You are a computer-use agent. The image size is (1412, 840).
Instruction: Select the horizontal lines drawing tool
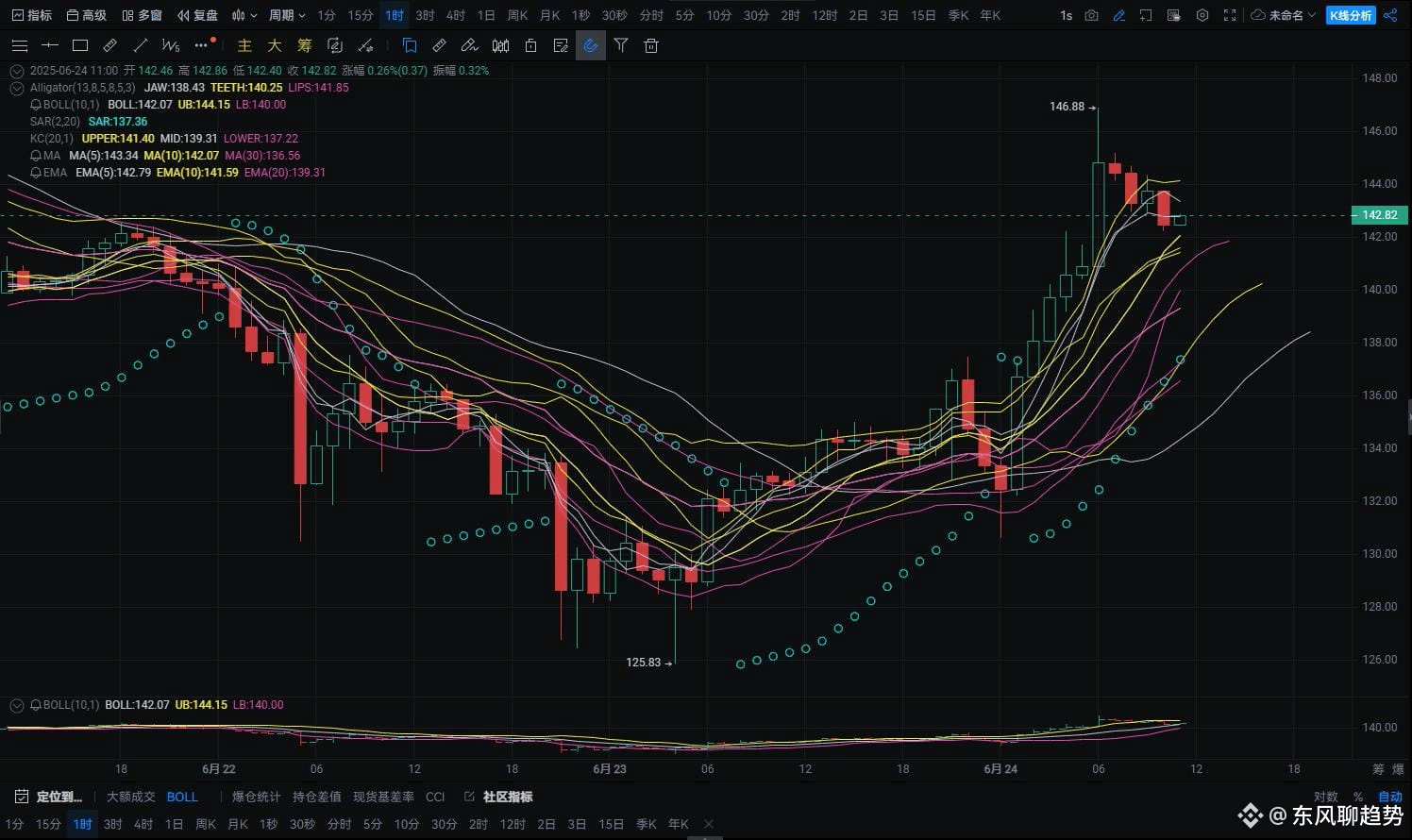tap(19, 45)
